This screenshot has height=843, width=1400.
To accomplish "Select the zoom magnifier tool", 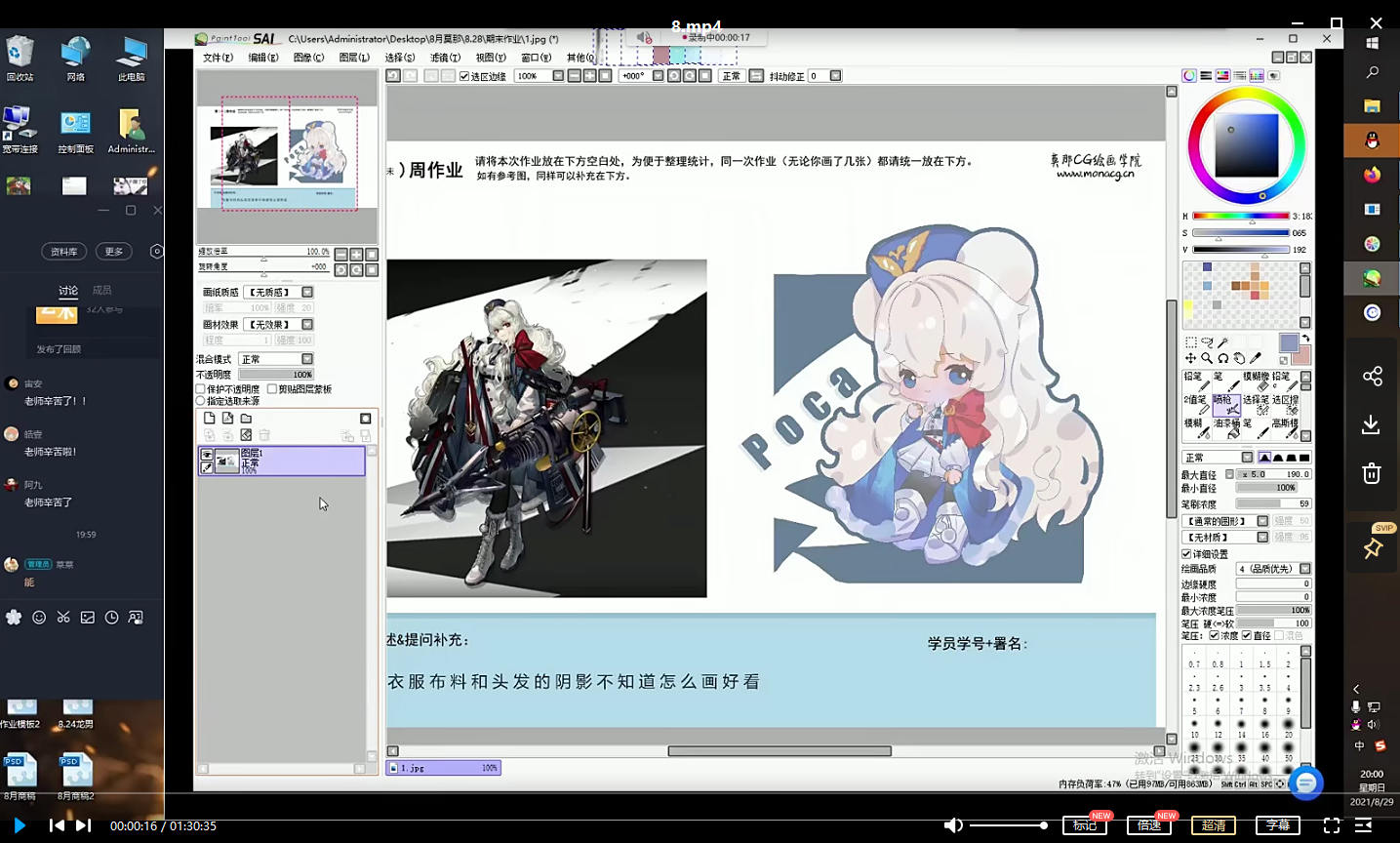I will pyautogui.click(x=1207, y=358).
